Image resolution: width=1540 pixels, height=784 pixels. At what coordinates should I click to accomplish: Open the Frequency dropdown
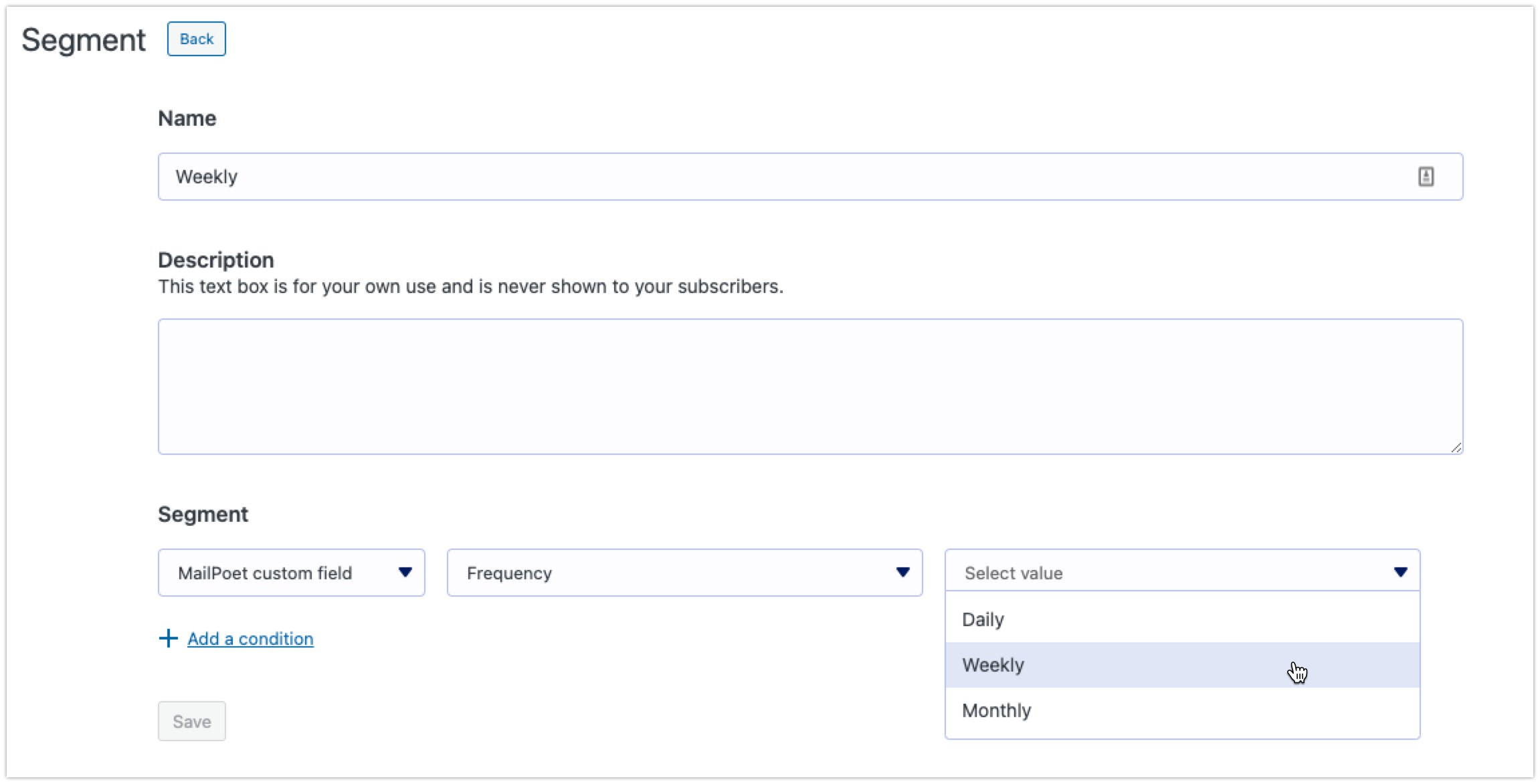pos(669,573)
